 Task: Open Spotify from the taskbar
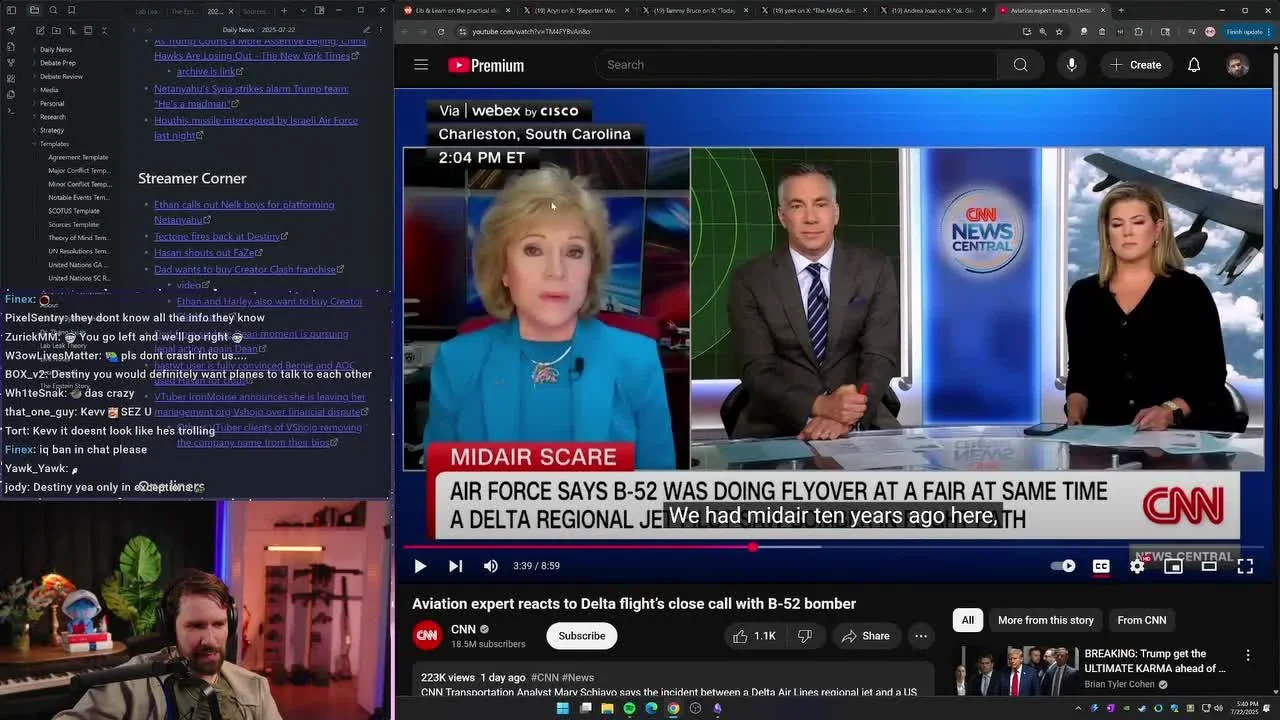pos(629,708)
